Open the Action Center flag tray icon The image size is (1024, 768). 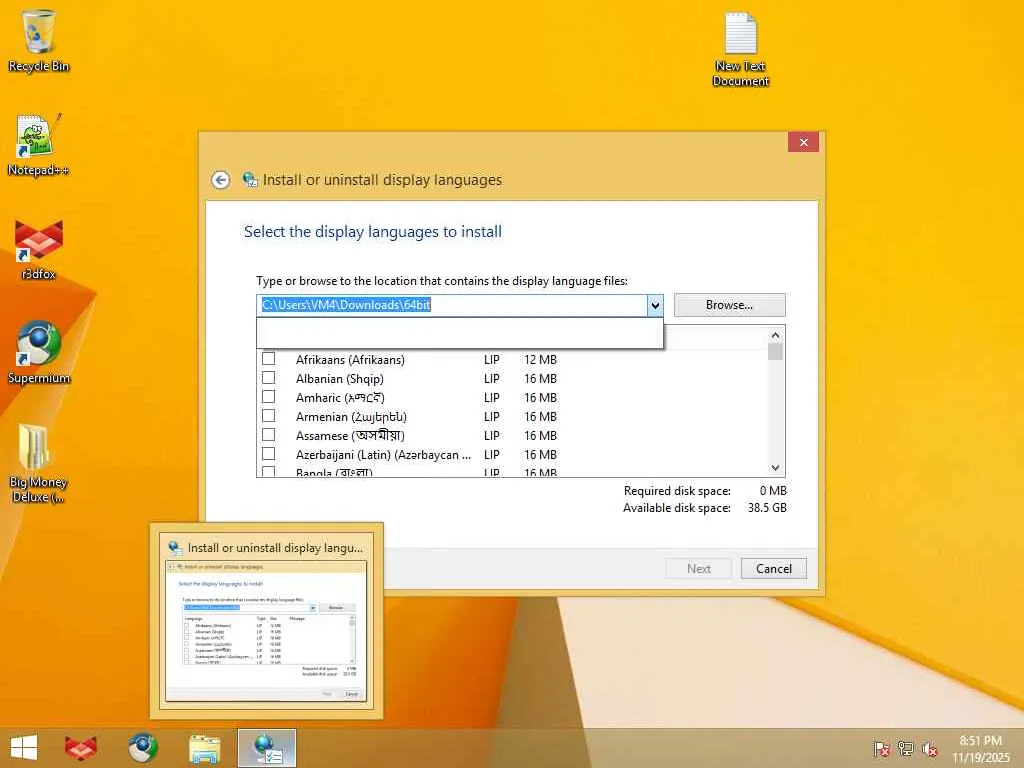[881, 749]
